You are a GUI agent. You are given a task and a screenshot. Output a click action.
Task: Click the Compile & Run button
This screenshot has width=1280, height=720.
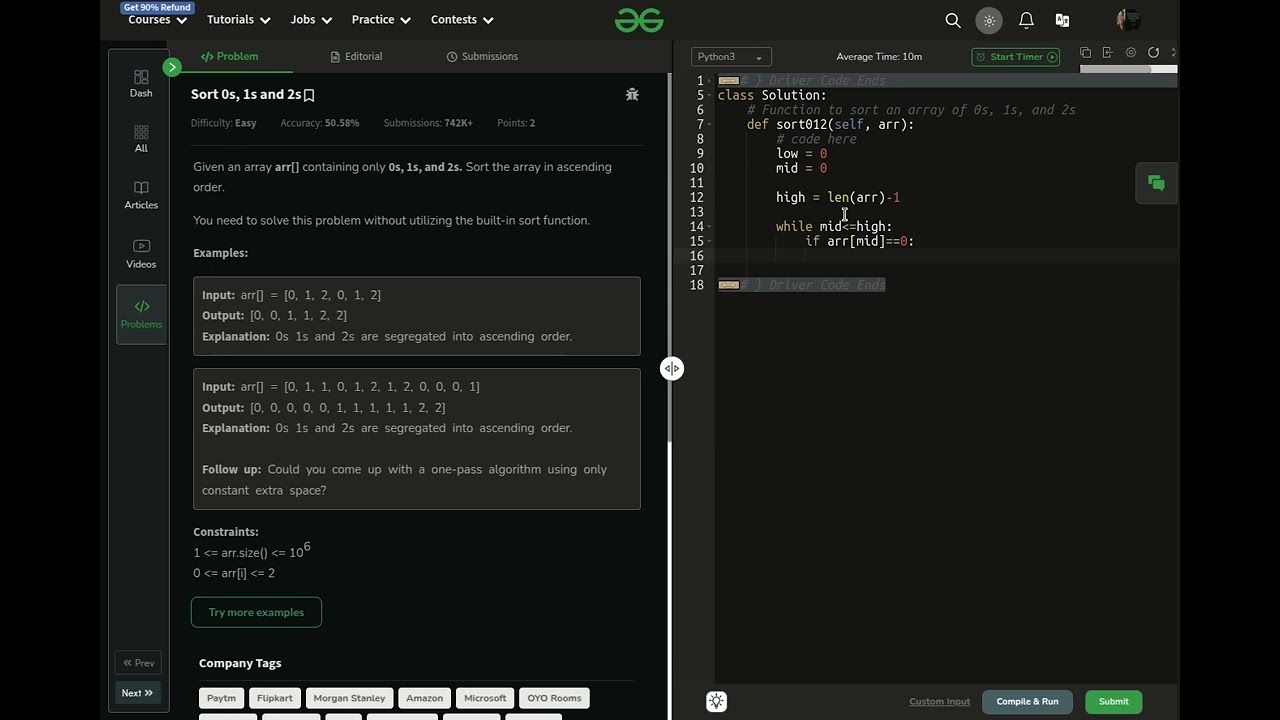point(1027,702)
